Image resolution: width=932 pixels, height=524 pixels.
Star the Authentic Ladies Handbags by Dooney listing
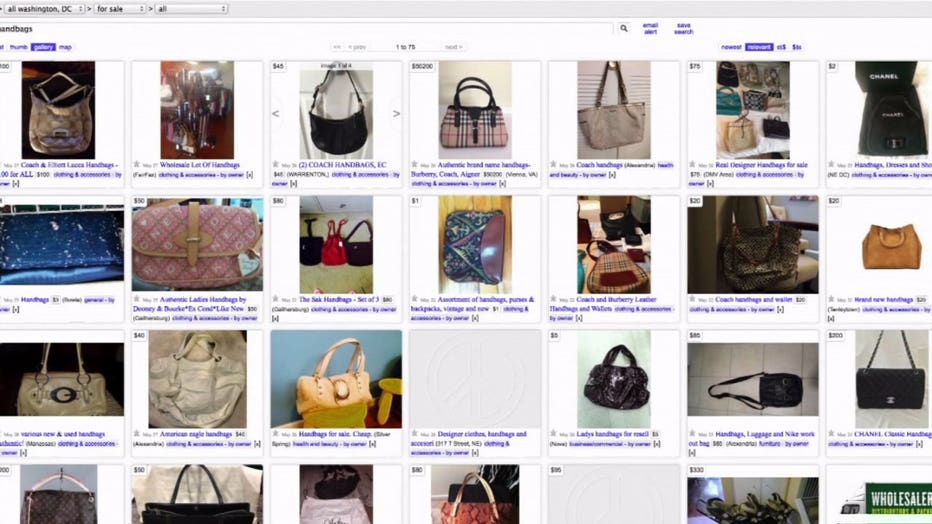(x=137, y=299)
